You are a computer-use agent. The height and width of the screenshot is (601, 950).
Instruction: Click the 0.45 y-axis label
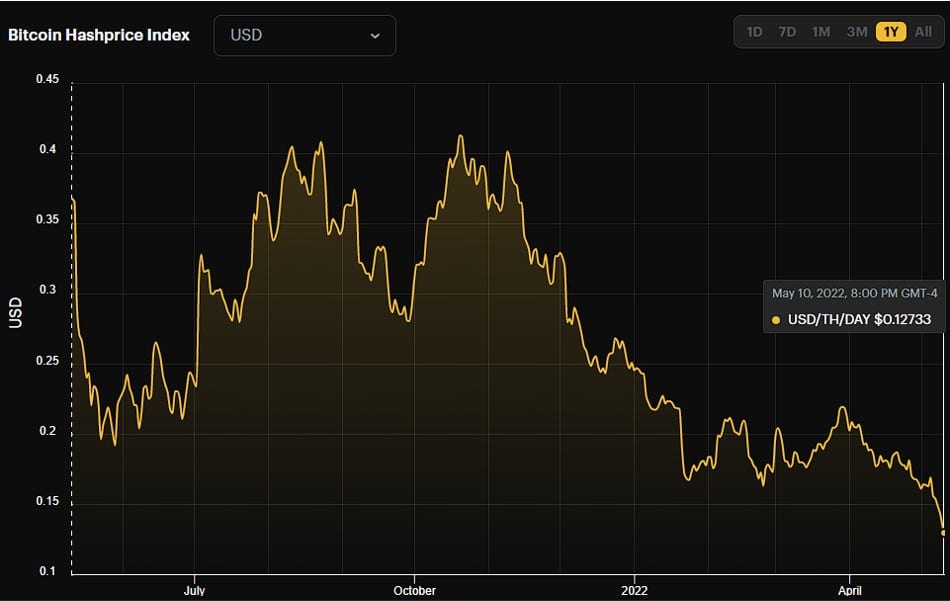[x=46, y=80]
